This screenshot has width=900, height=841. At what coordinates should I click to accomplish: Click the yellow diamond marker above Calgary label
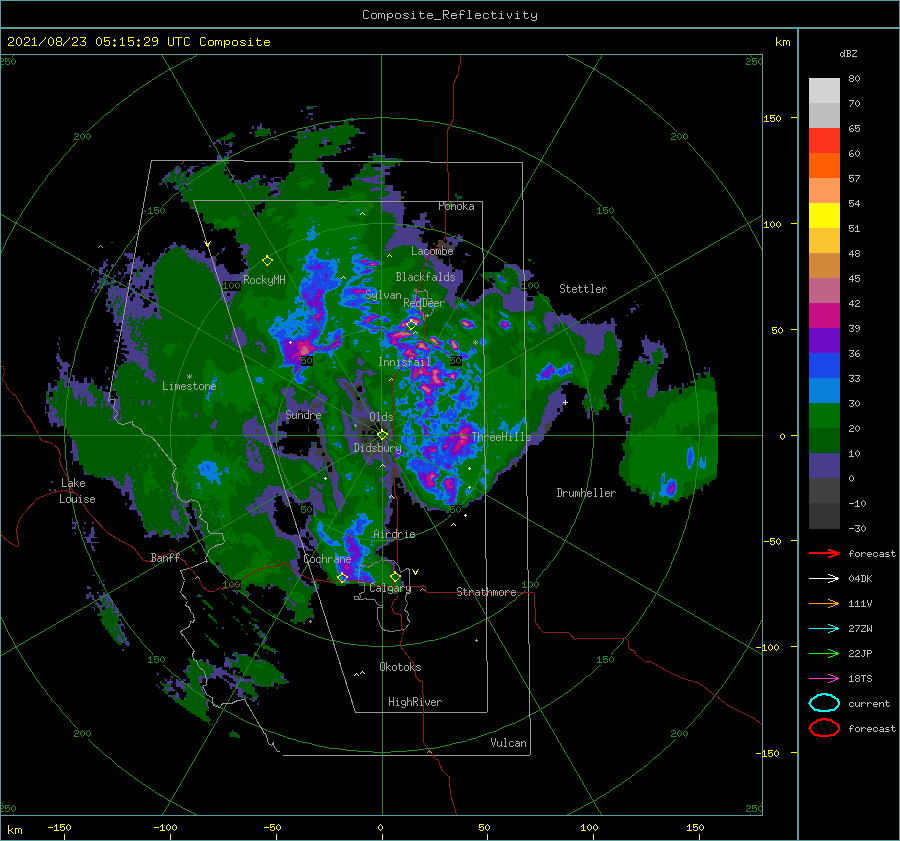[x=395, y=576]
